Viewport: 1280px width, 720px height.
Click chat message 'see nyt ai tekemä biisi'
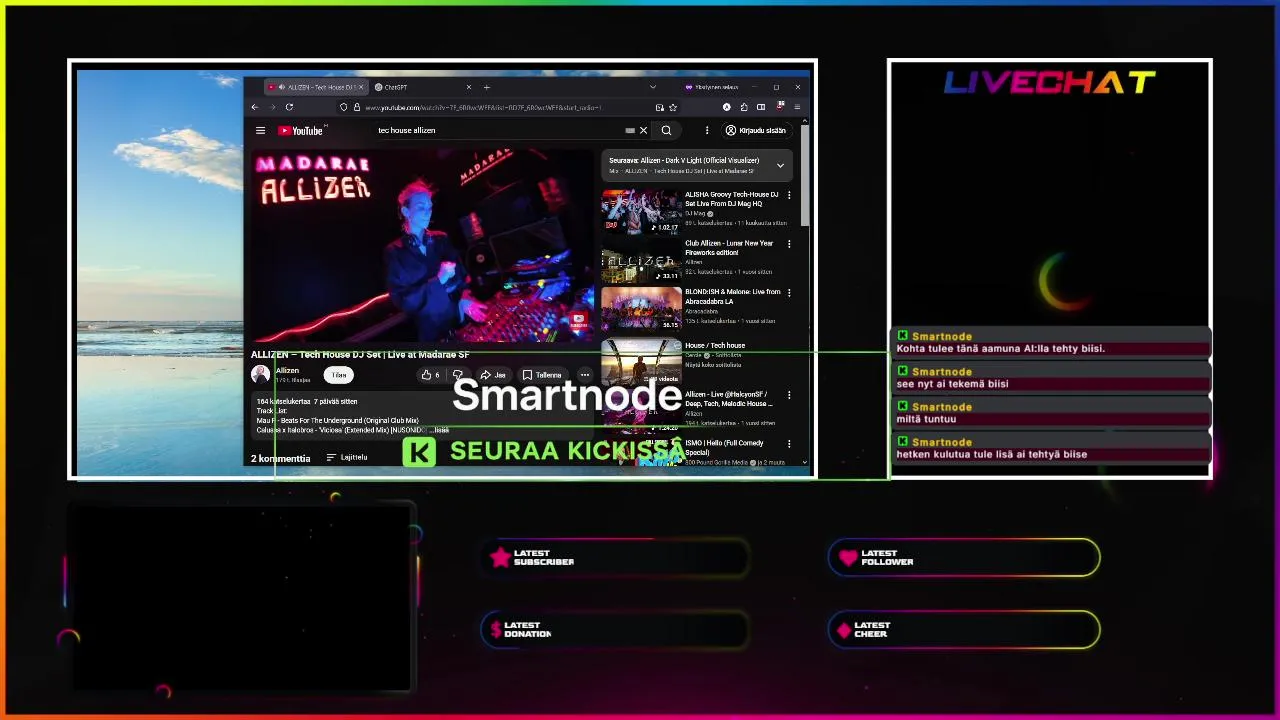pos(953,384)
